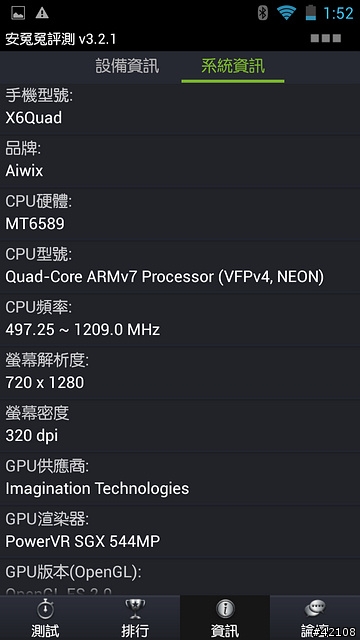This screenshot has width=360, height=640.
Task: Tap the 品牌 Aiwix row
Action: point(180,161)
